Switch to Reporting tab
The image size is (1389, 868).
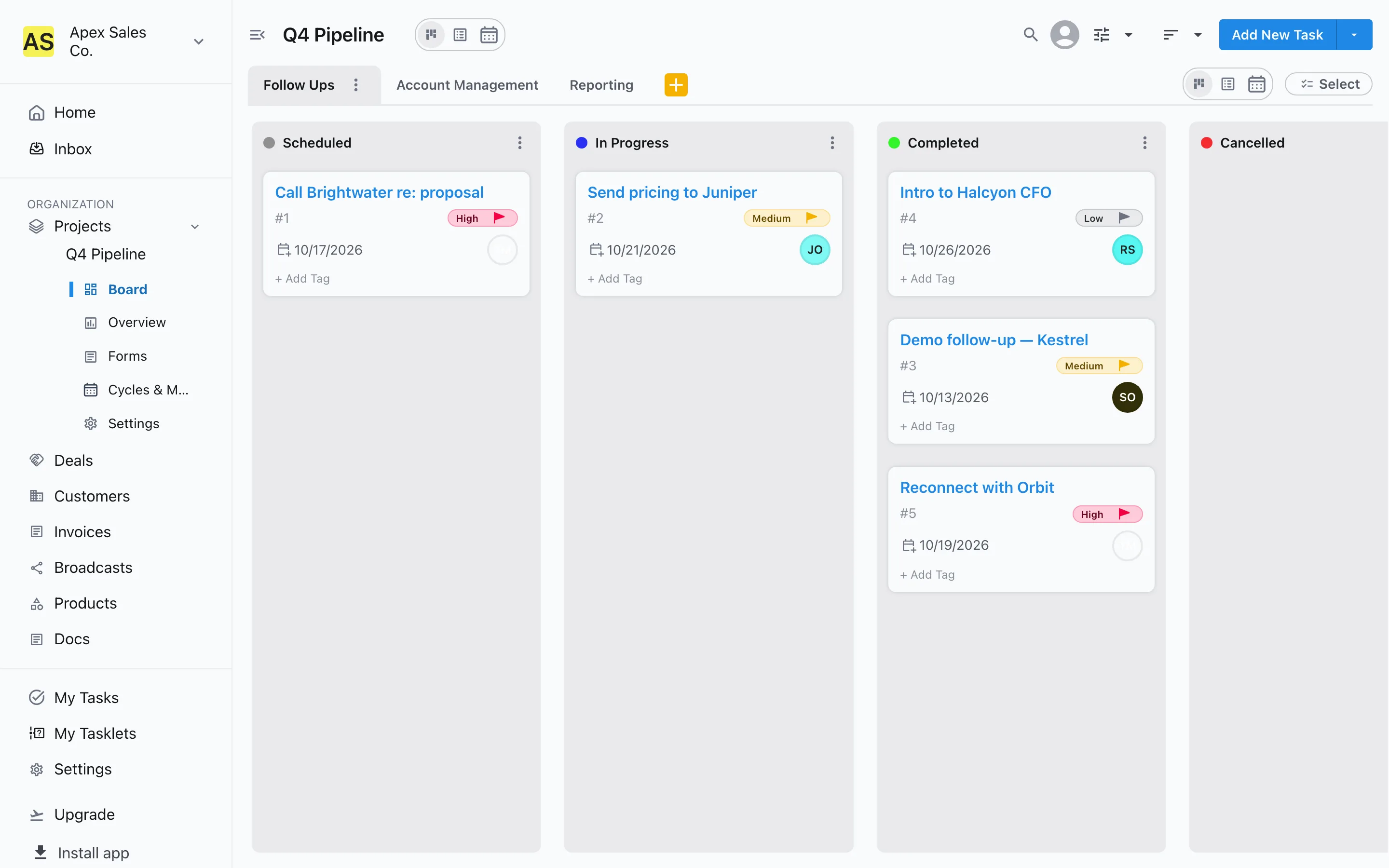click(x=601, y=85)
